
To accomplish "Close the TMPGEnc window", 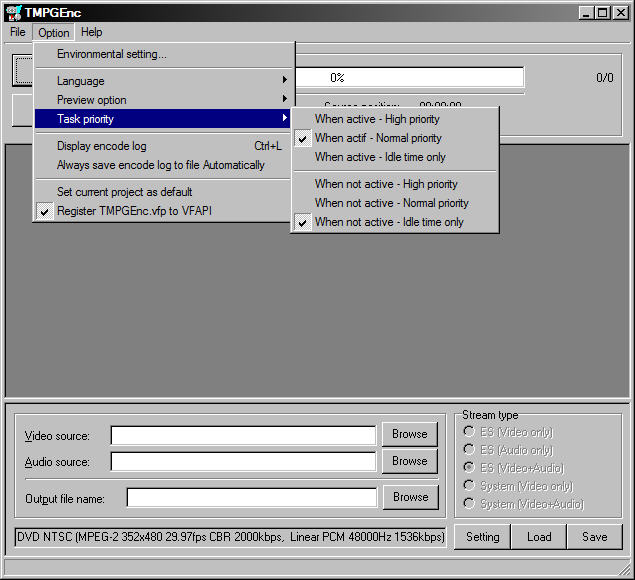I will click(620, 13).
